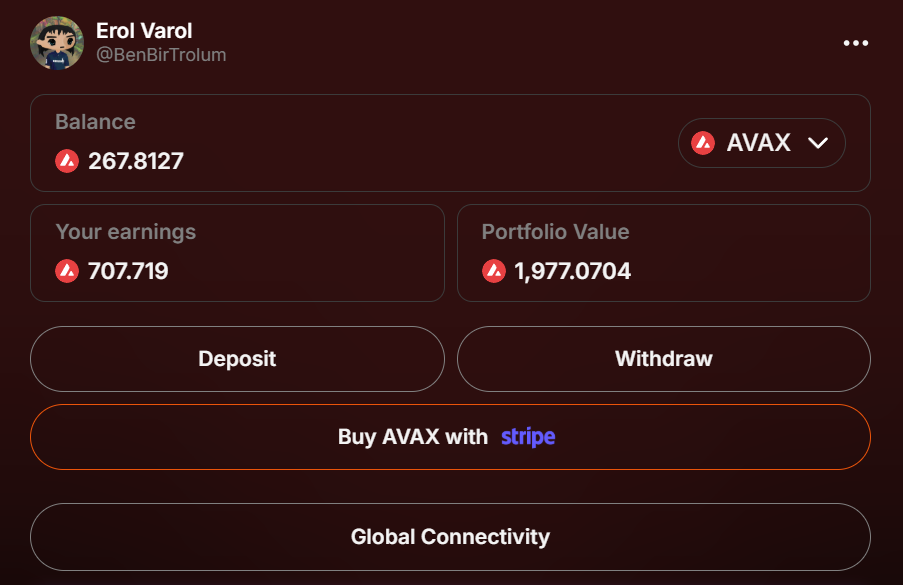Expand the AVAX currency dropdown chevron
This screenshot has width=903, height=585.
pyautogui.click(x=818, y=143)
